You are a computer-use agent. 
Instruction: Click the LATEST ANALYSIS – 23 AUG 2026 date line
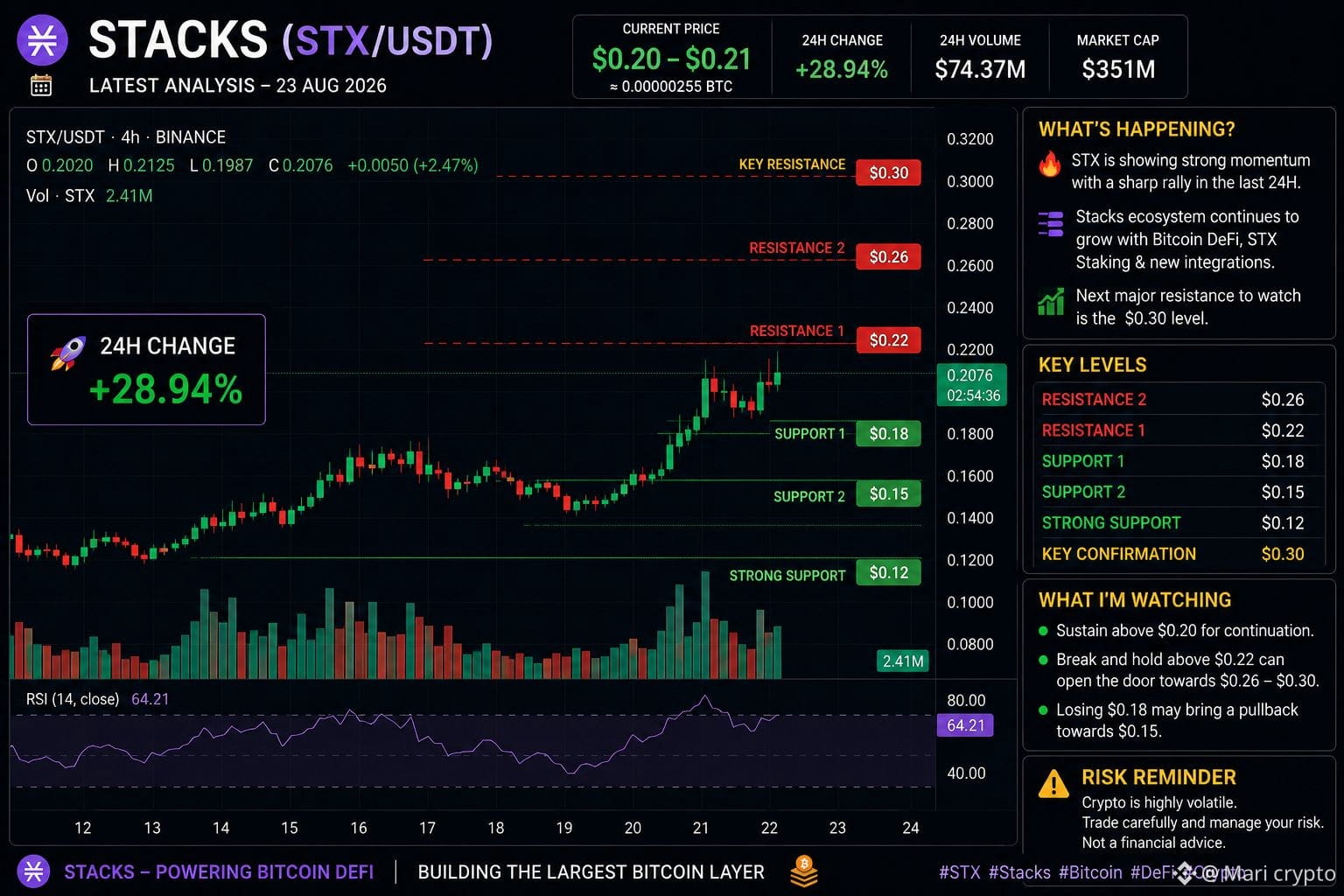click(x=238, y=86)
